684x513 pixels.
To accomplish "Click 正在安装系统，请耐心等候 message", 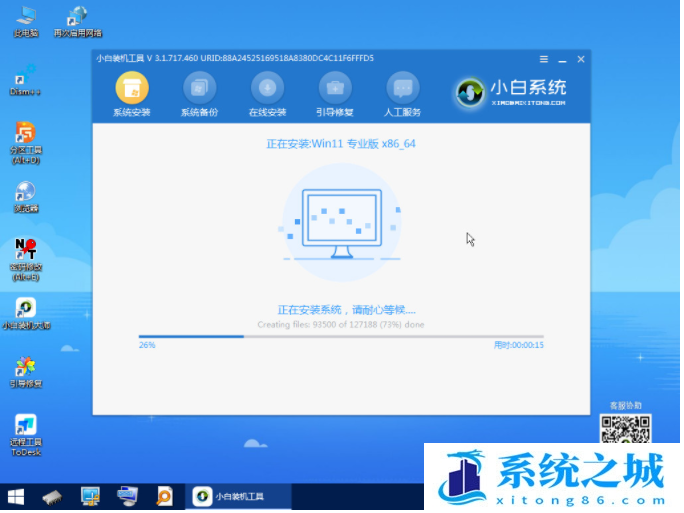I will click(346, 310).
